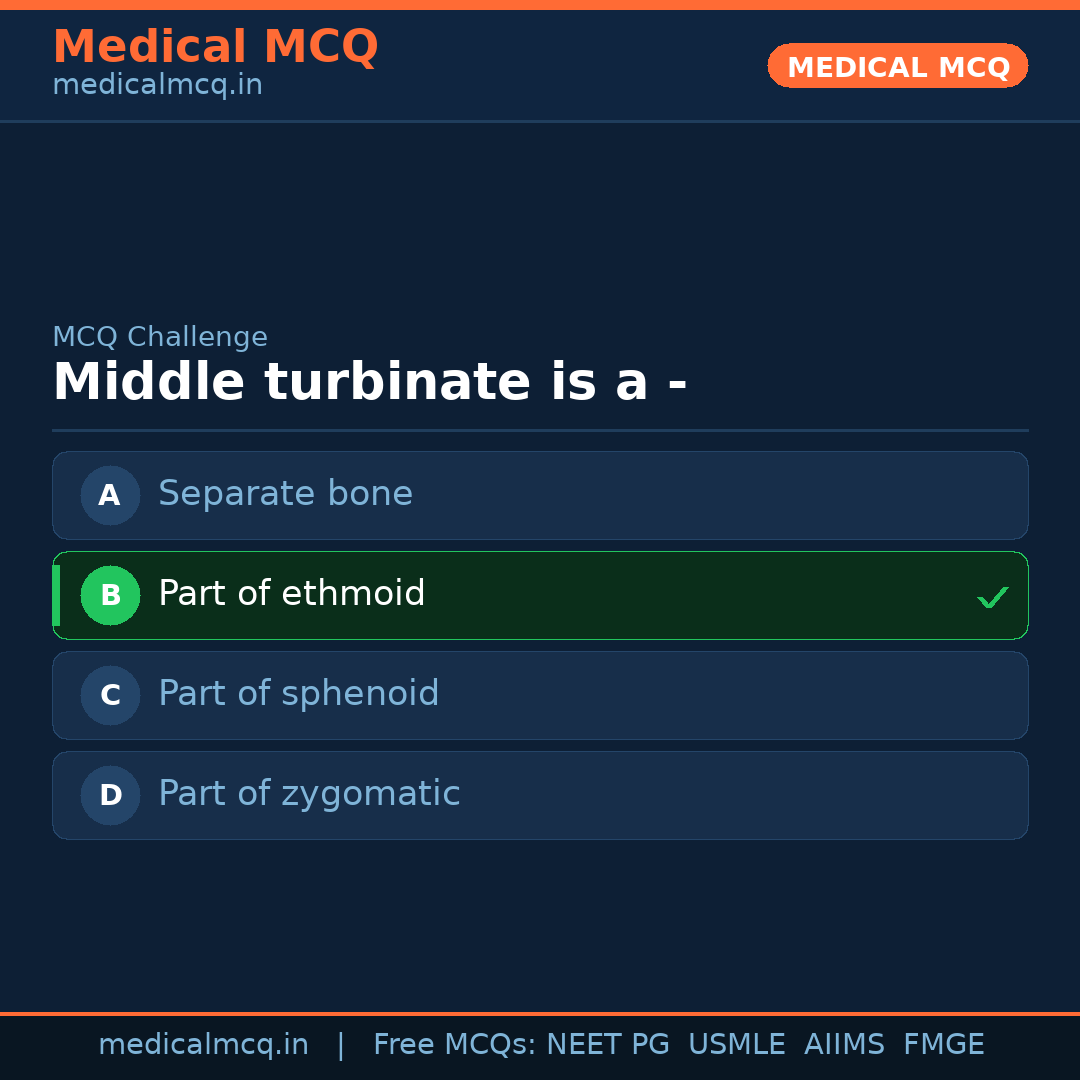This screenshot has width=1080, height=1080.
Task: Click the 'MCQ Challenge' label
Action: click(x=160, y=338)
